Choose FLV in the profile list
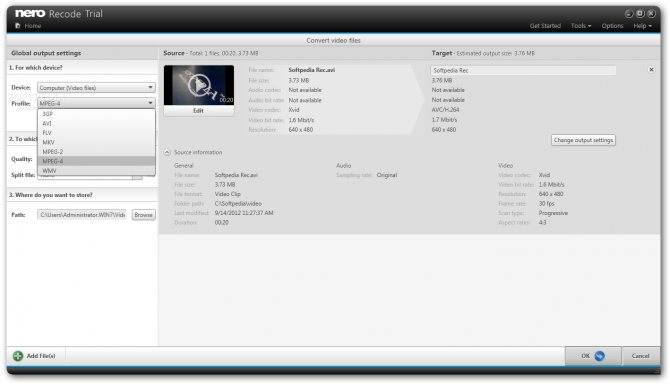The height and width of the screenshot is (384, 670). tap(96, 133)
